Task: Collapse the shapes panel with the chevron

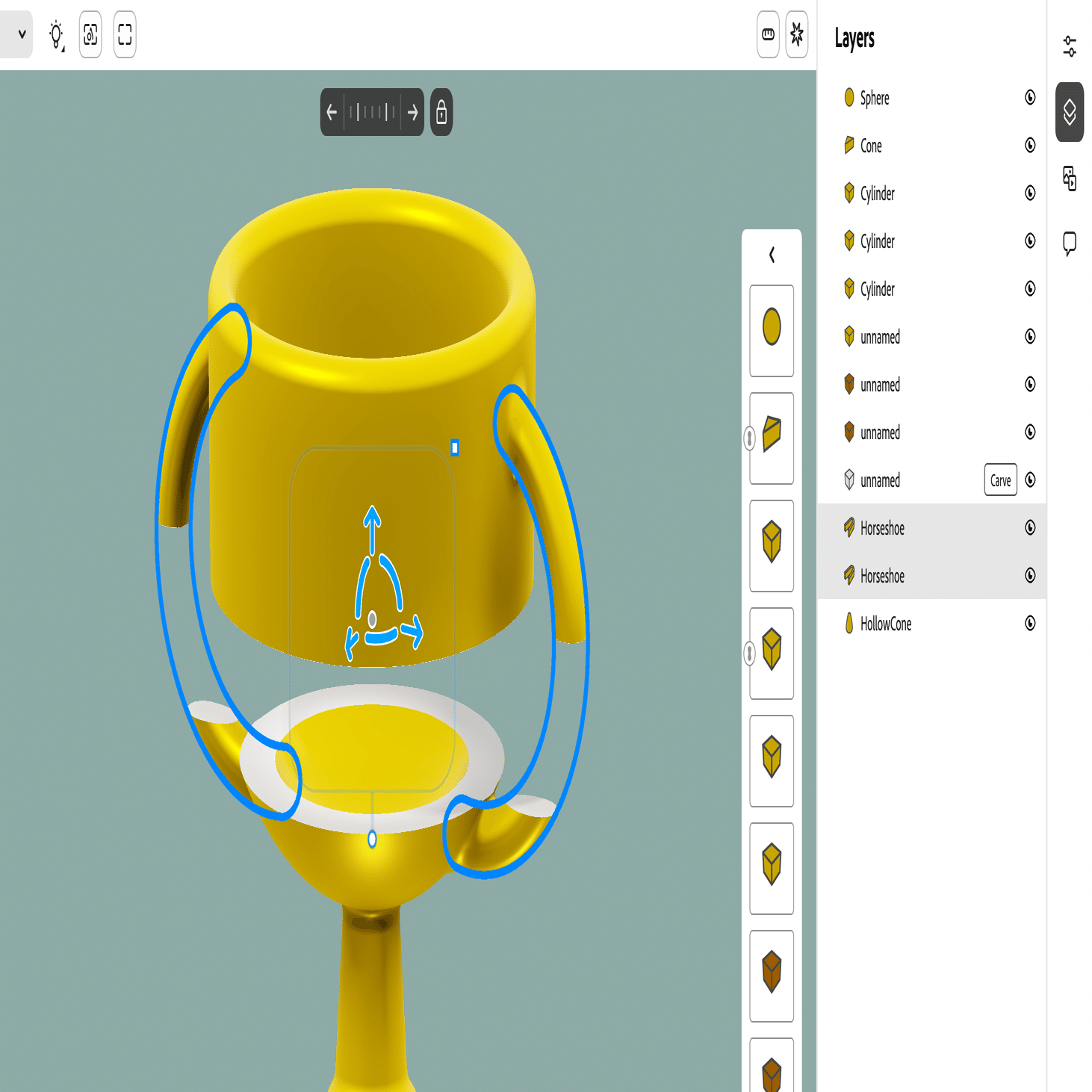Action: pyautogui.click(x=771, y=255)
